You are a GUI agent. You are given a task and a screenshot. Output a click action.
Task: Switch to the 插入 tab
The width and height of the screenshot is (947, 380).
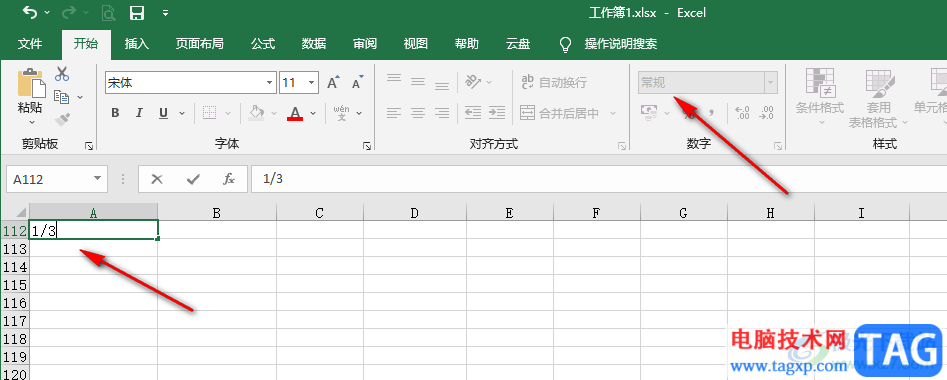pos(136,43)
